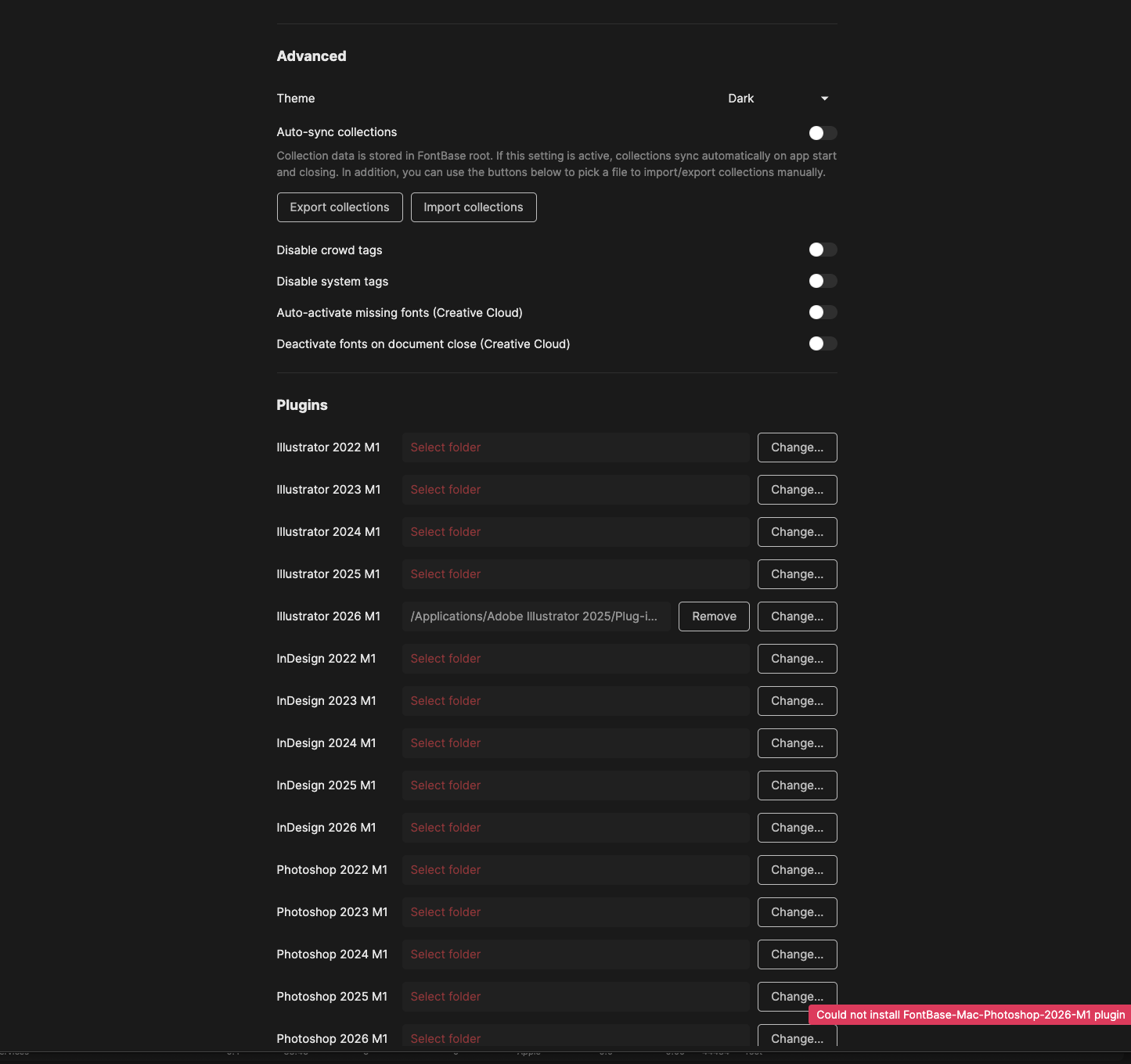Viewport: 1131px width, 1064px height.
Task: Select folder field for InDesign 2022 M1
Action: tap(575, 659)
